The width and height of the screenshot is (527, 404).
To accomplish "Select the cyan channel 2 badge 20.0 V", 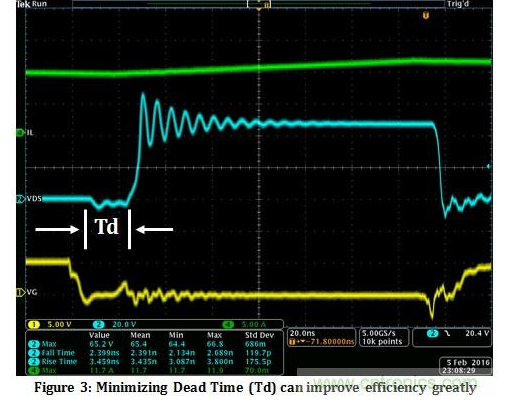I will (x=115, y=325).
